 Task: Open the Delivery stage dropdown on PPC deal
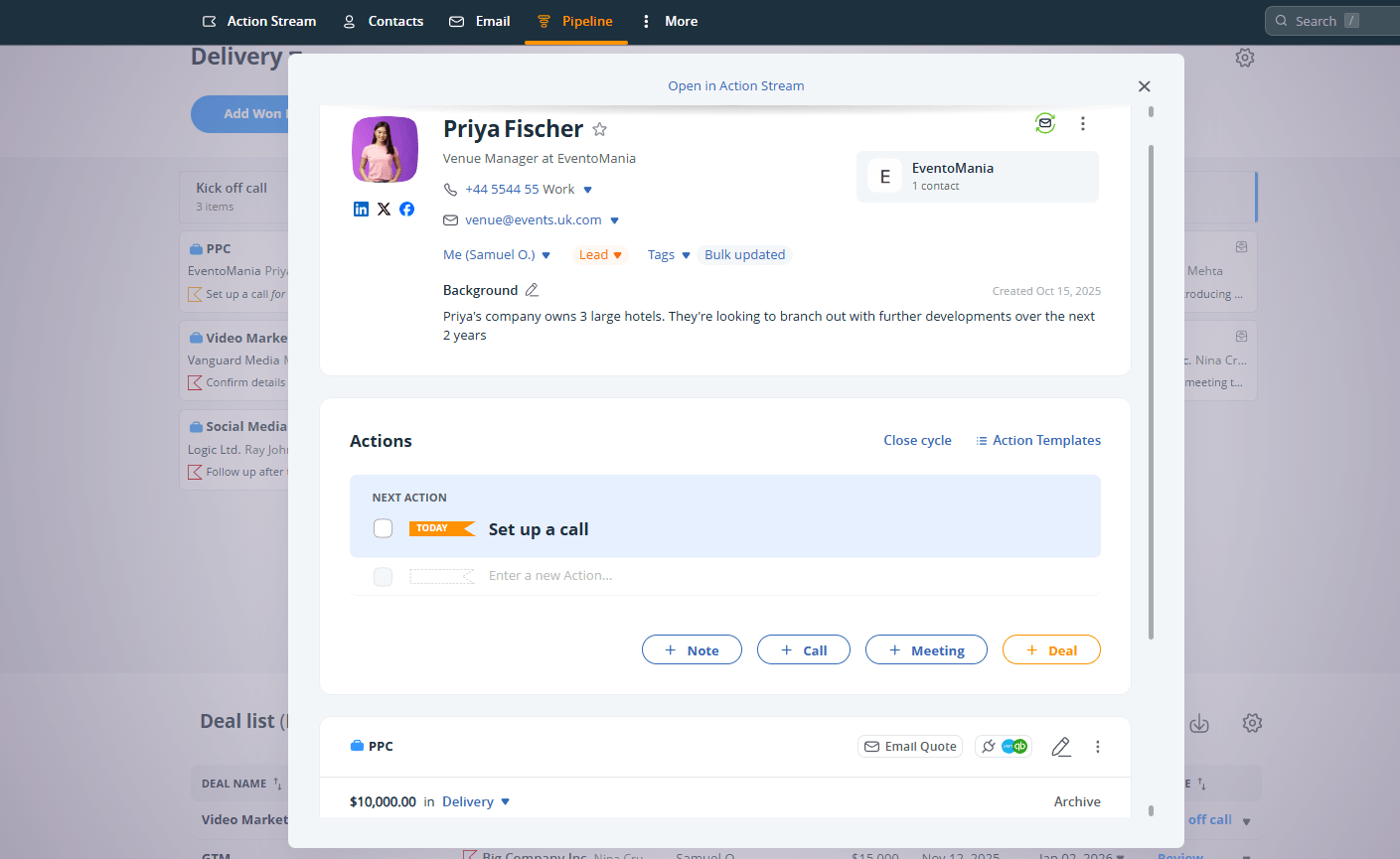(x=476, y=801)
